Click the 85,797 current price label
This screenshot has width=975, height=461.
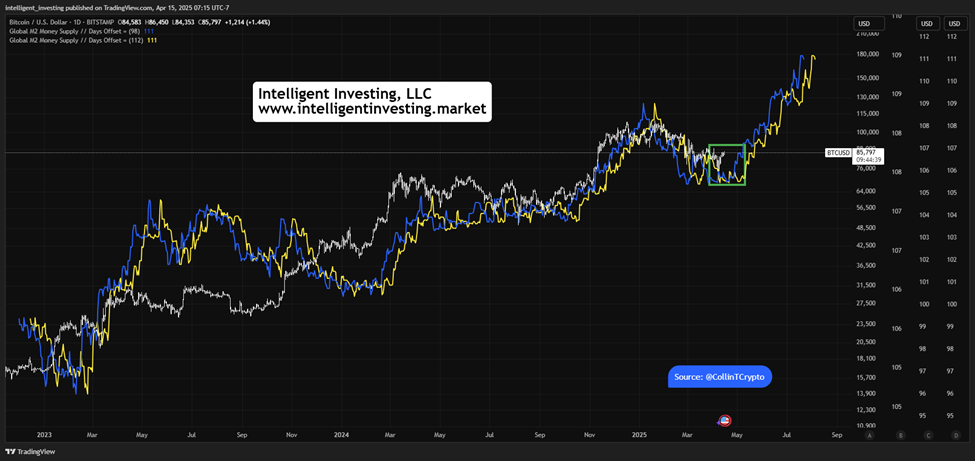[x=867, y=151]
